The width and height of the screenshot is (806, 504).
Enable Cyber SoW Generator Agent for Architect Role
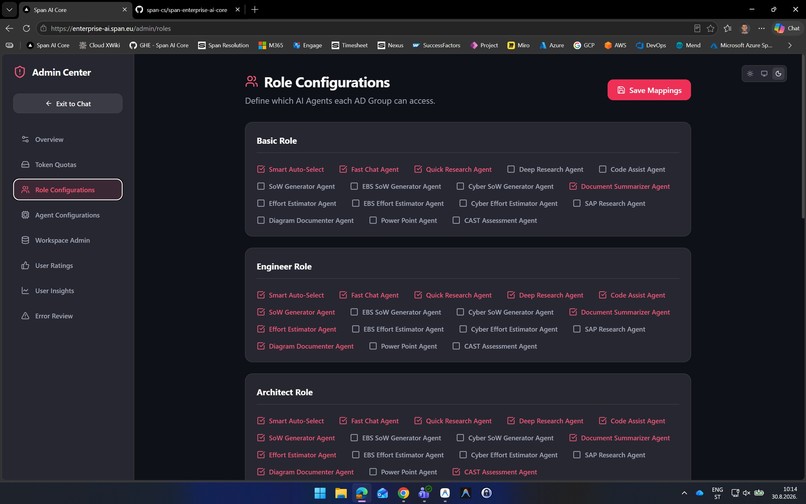click(x=460, y=438)
